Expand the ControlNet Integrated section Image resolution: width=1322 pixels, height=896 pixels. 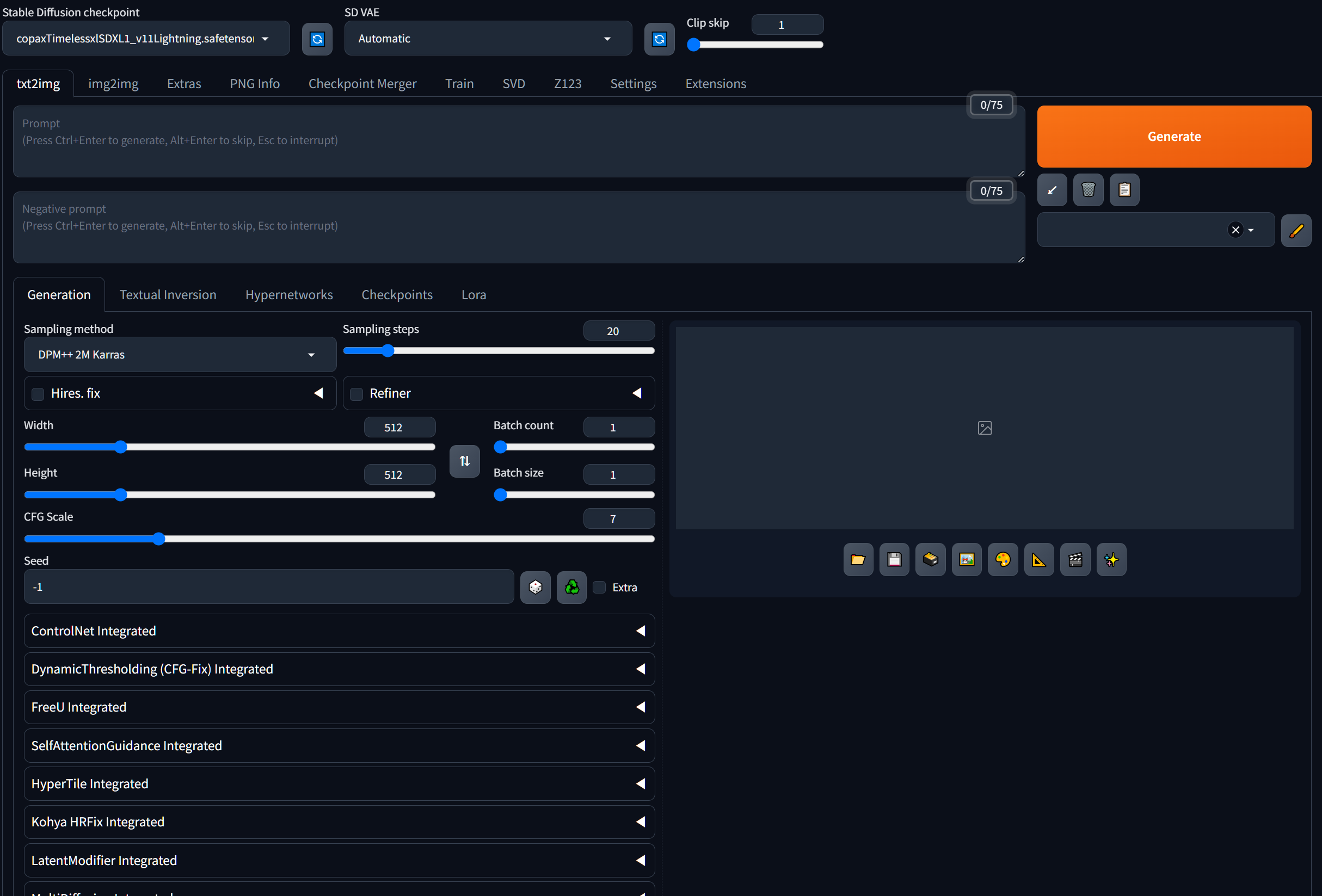coord(339,631)
